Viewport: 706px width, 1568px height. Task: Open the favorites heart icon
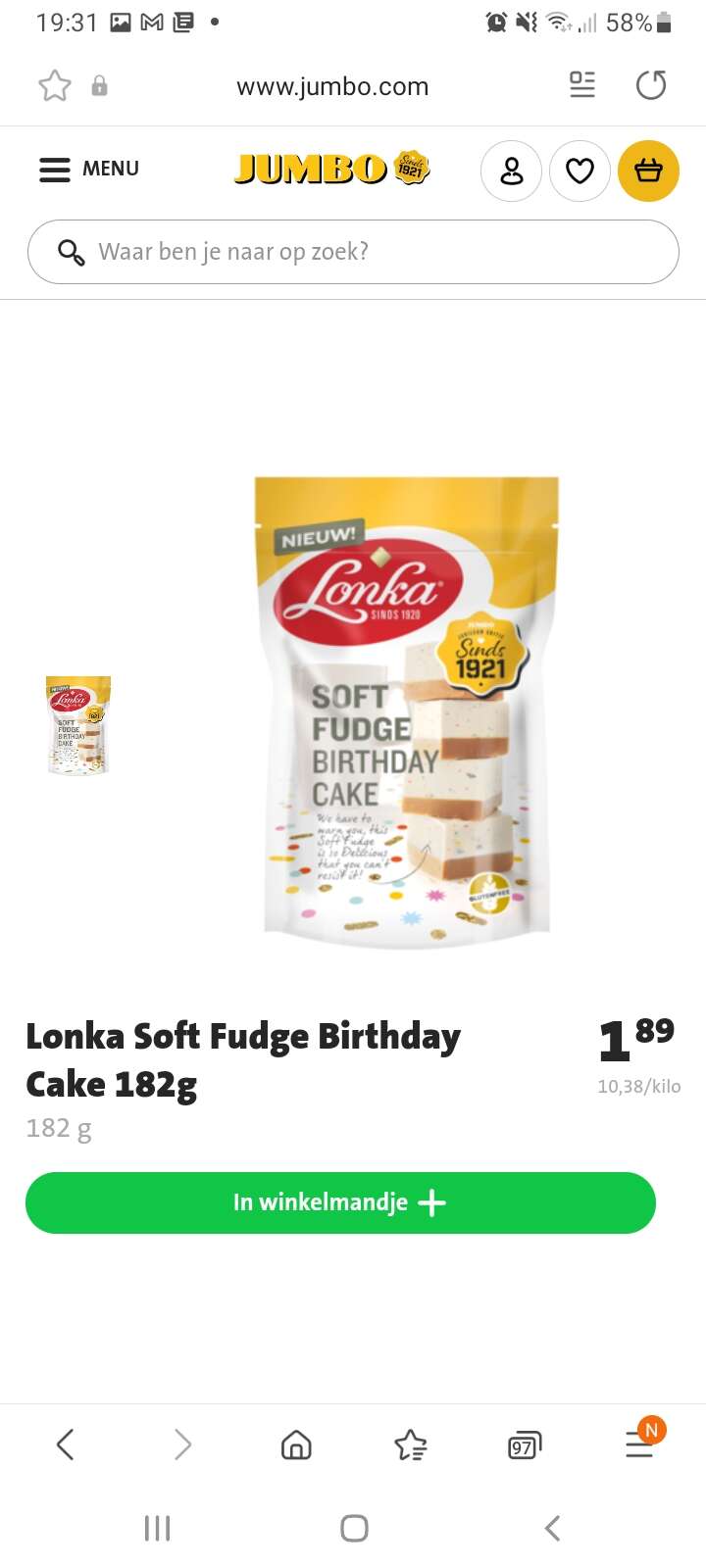[x=580, y=171]
